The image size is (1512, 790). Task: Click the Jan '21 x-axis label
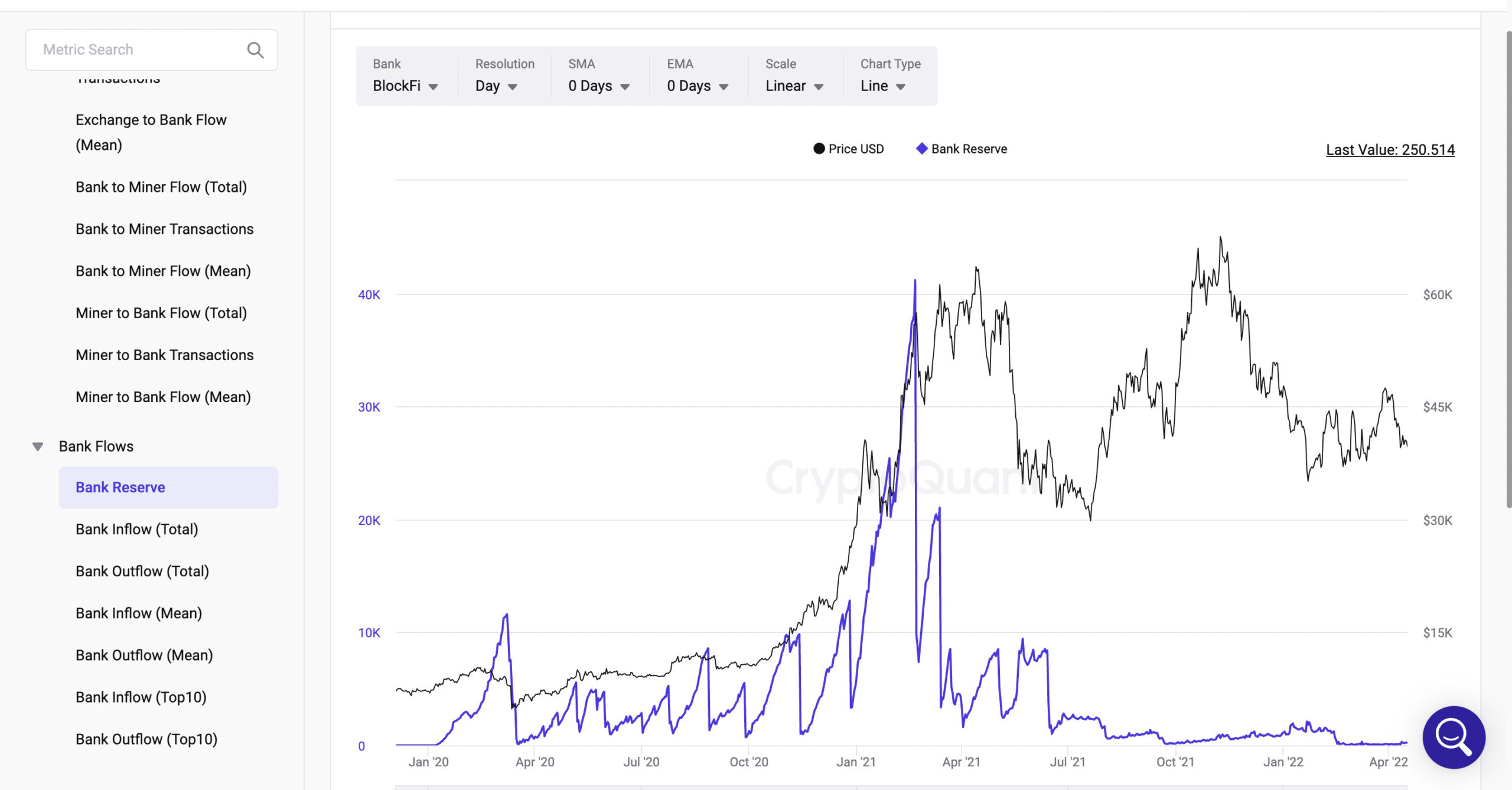(x=856, y=762)
